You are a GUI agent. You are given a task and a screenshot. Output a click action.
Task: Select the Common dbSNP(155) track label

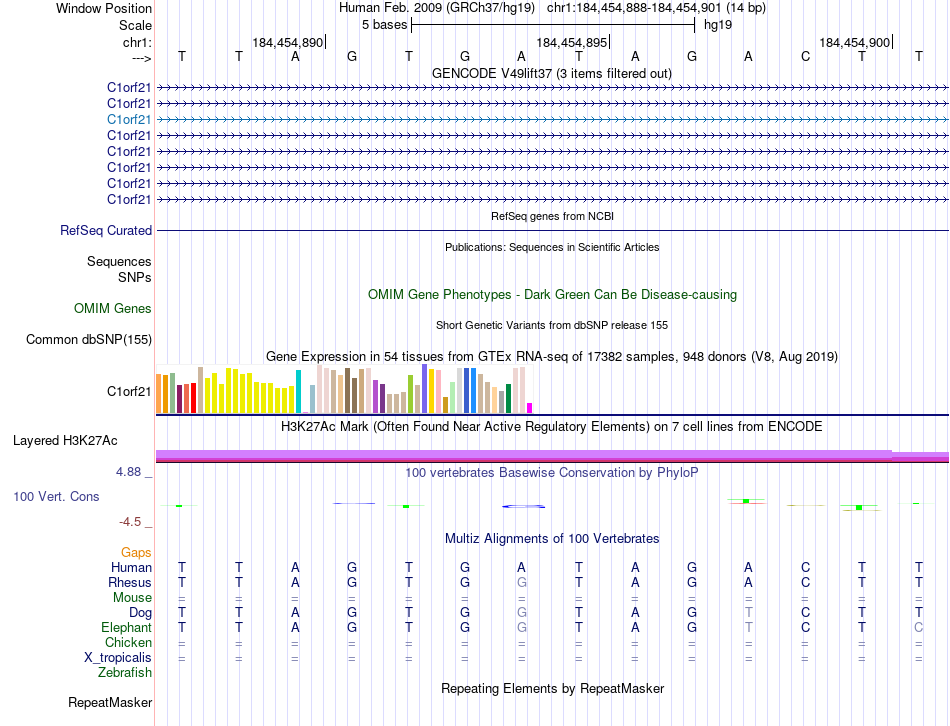89,339
